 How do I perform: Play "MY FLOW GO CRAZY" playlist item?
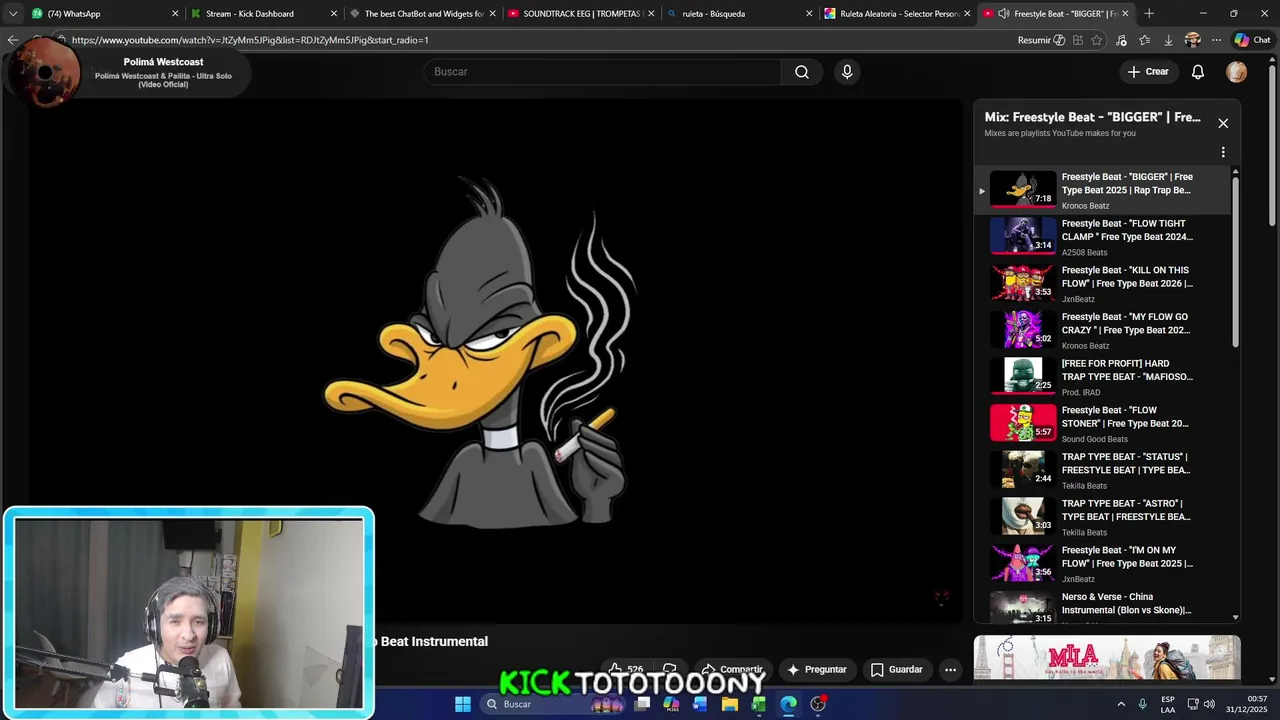1104,330
